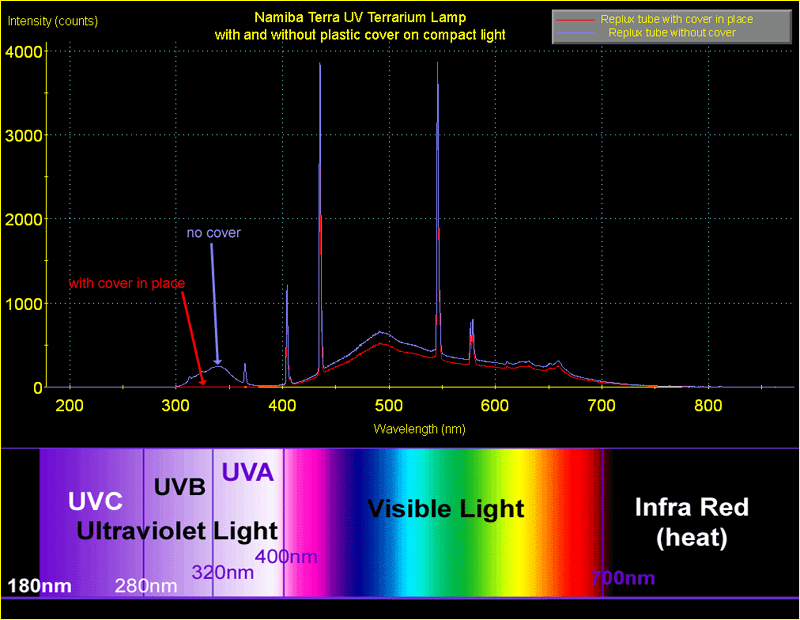
Task: Click the x-axis value 600
Action: coord(495,406)
